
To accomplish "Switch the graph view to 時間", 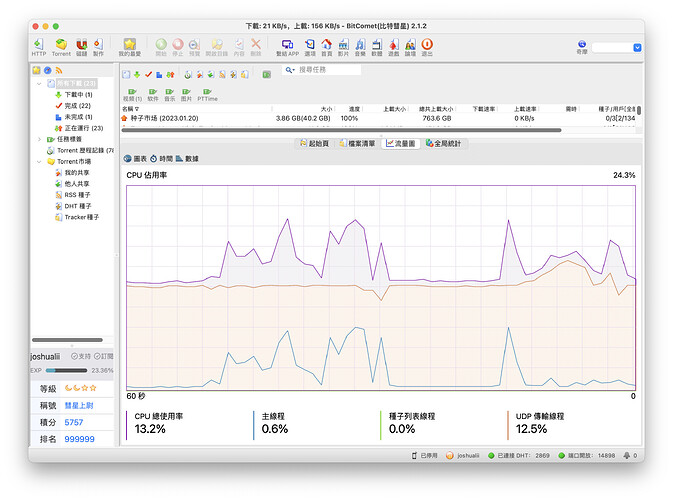I will click(x=161, y=158).
